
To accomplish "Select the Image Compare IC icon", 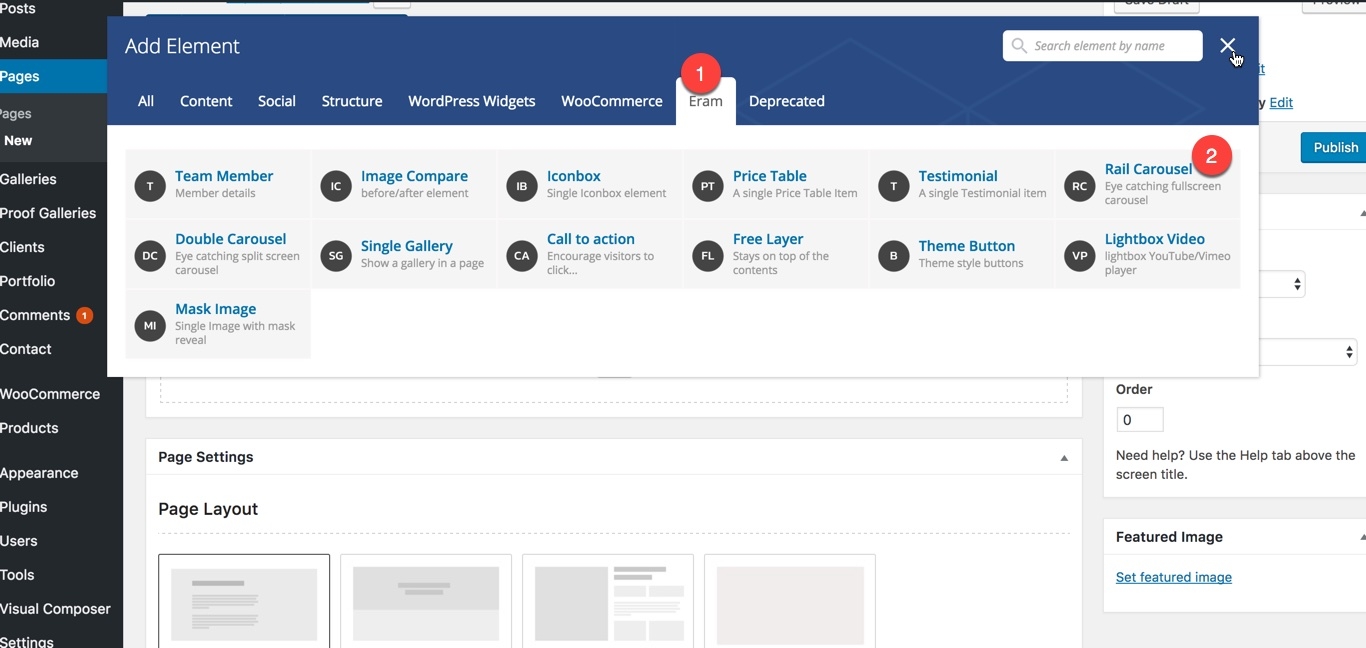I will (336, 186).
